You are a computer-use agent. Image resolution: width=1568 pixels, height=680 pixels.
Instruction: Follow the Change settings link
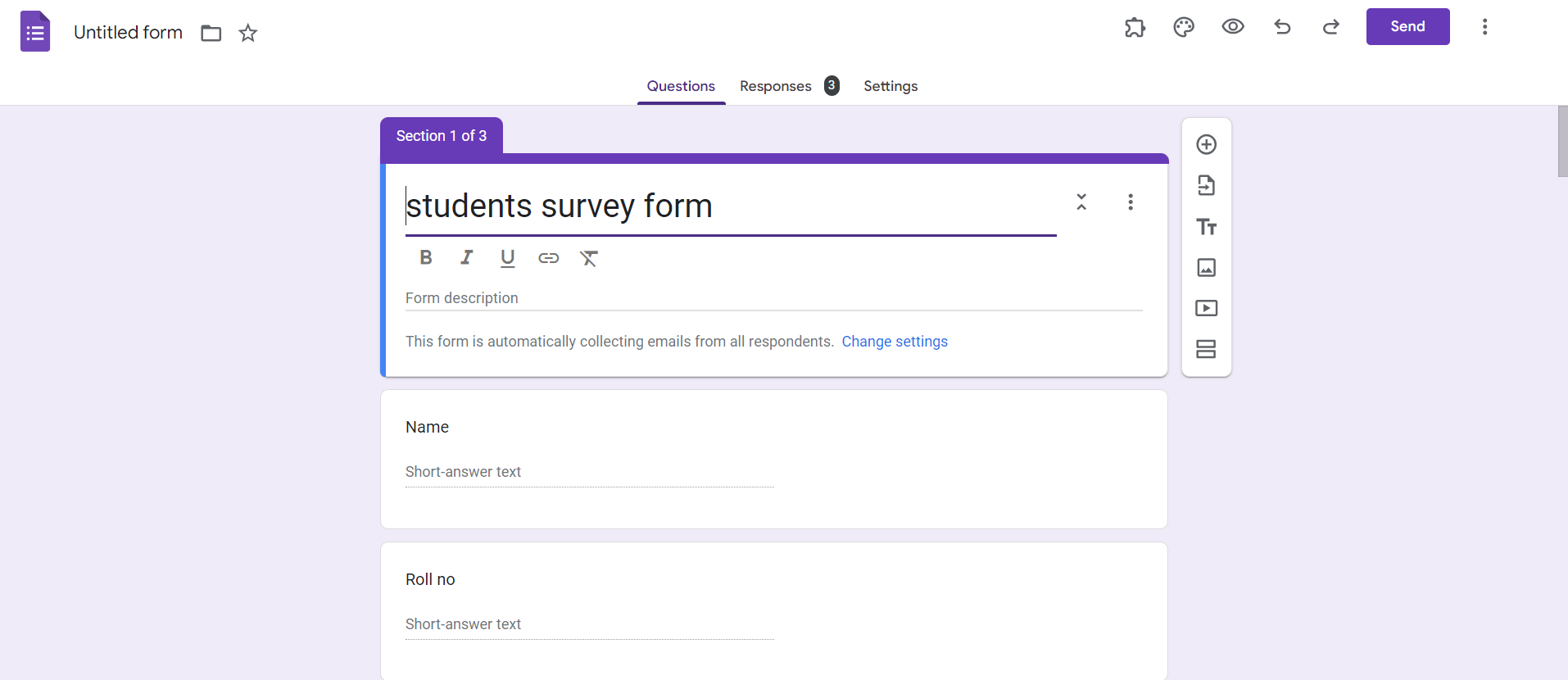click(895, 342)
